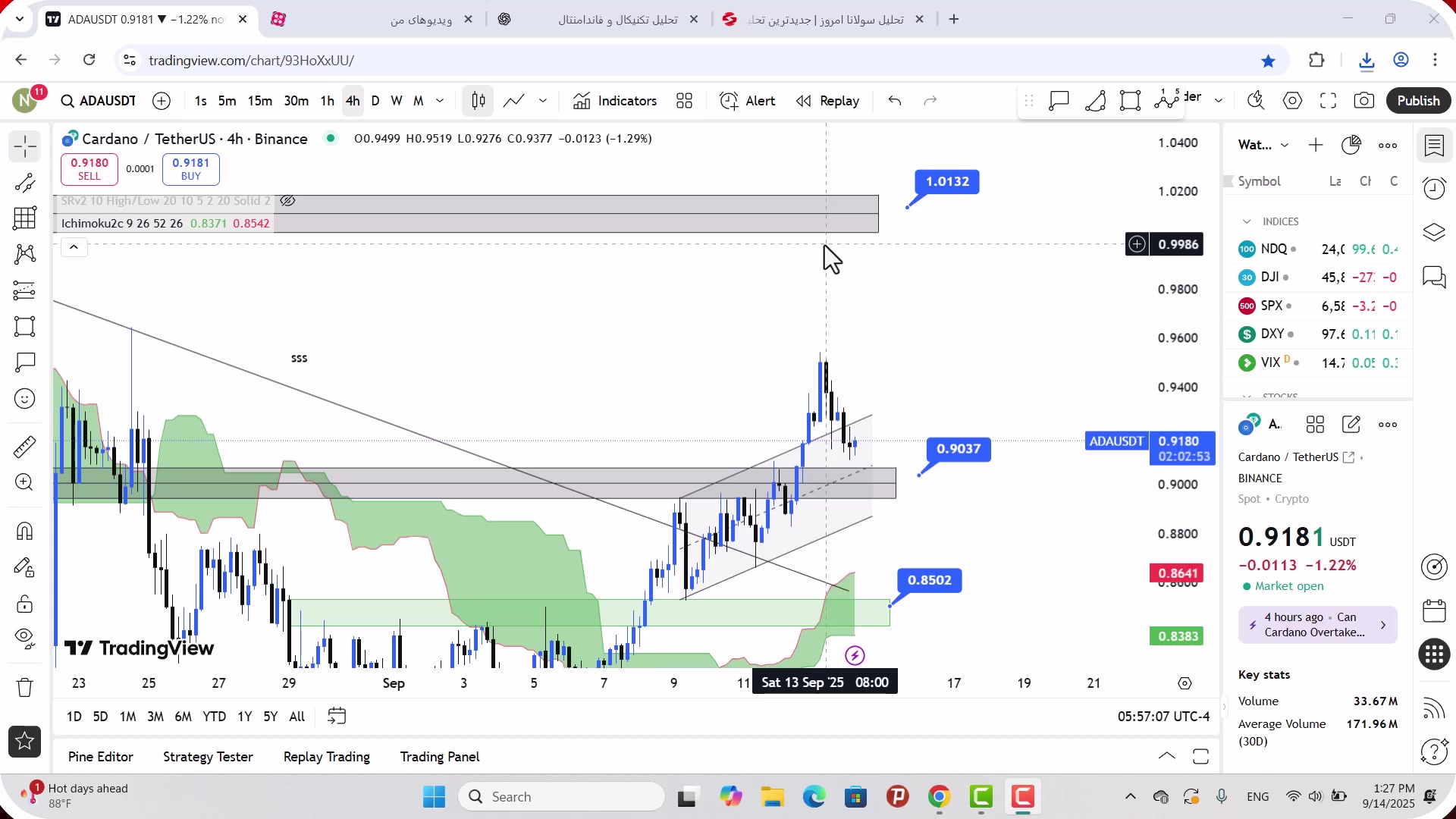Open the time axis settings gear
The image size is (1456, 819).
pyautogui.click(x=1185, y=683)
